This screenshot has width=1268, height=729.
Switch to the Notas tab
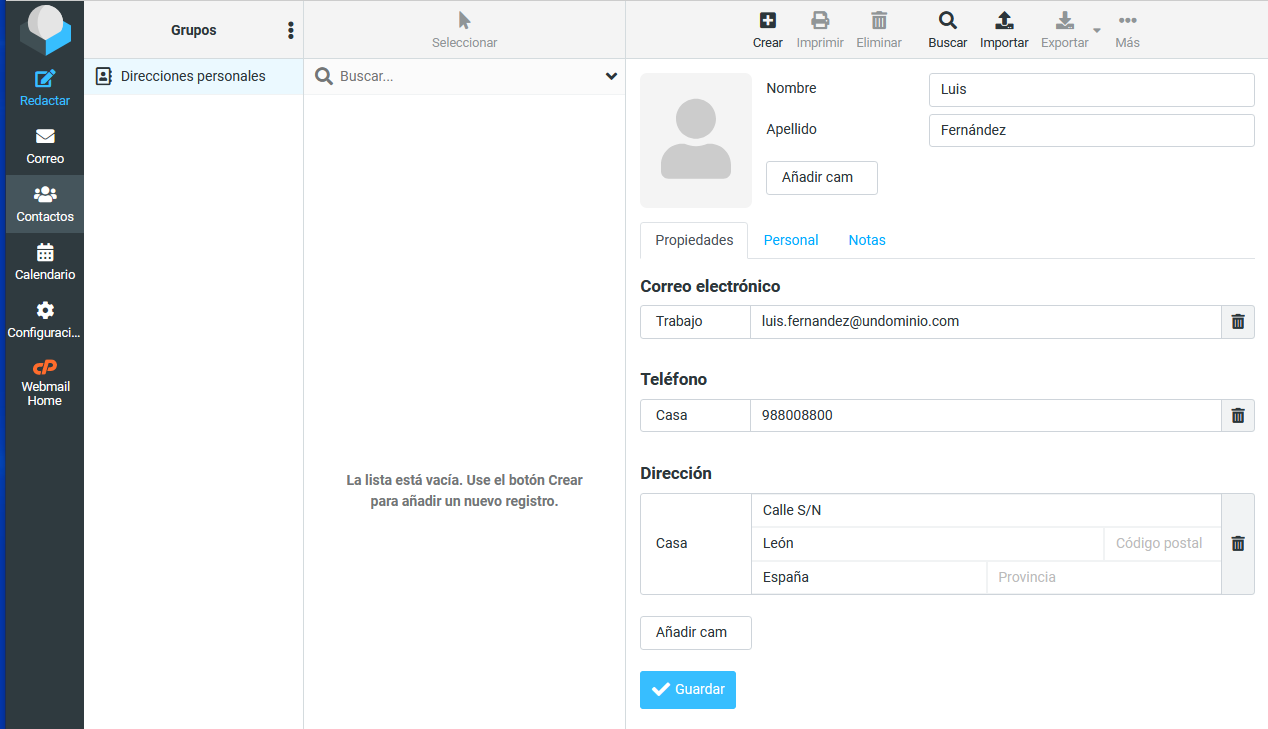866,240
